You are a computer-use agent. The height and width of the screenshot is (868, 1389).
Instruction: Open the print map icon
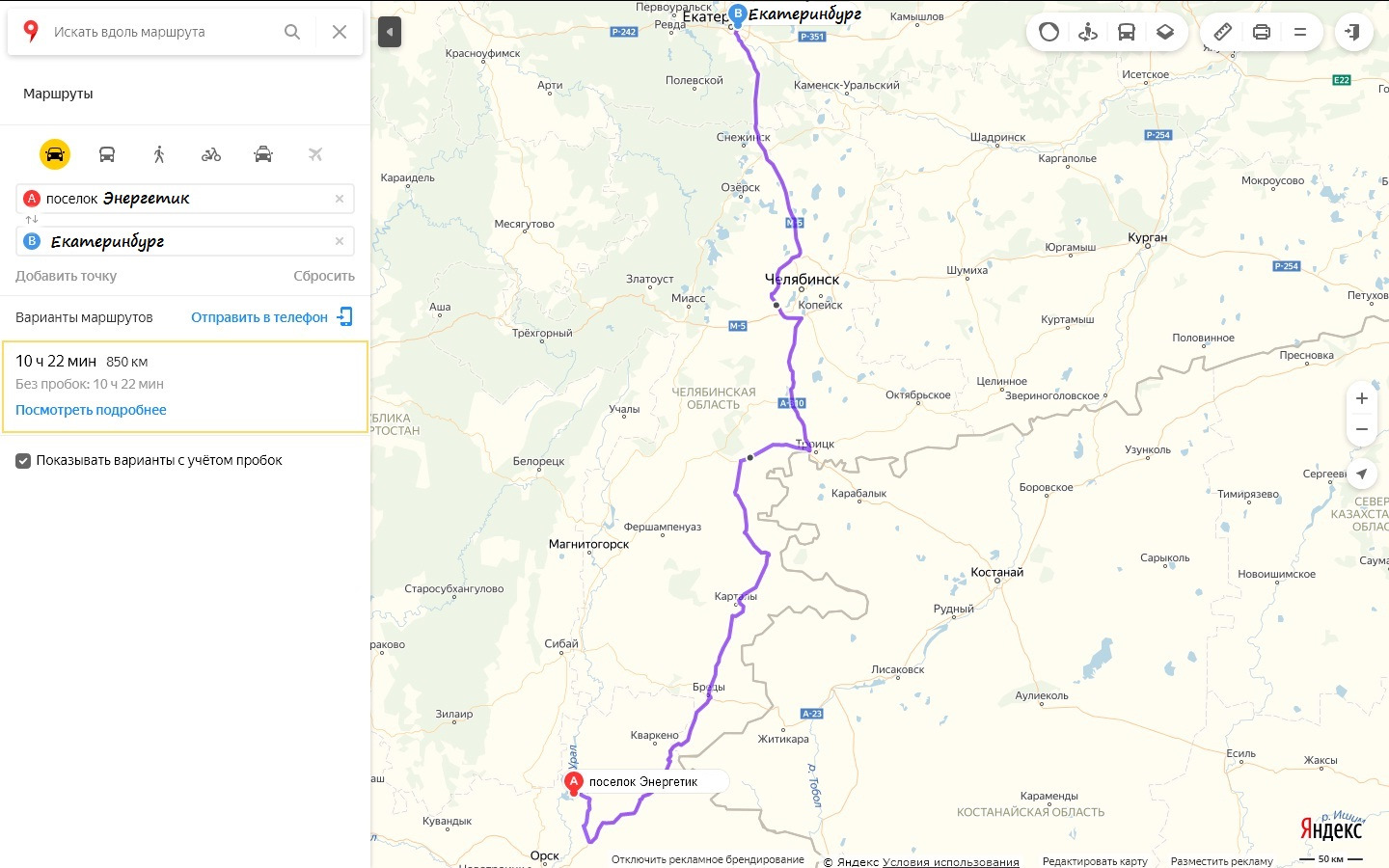[1261, 32]
